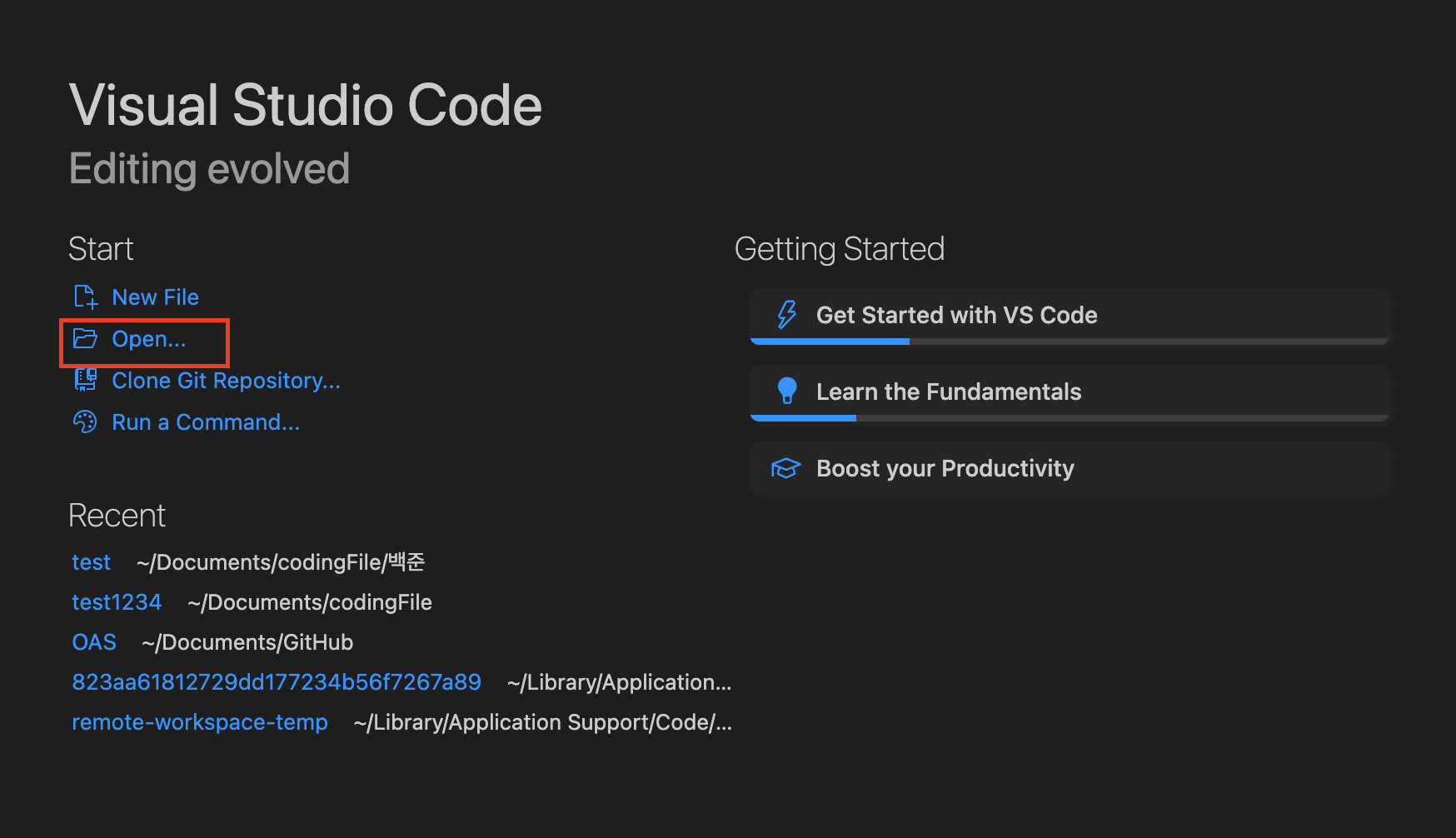Image resolution: width=1456 pixels, height=838 pixels.
Task: Click the lightbulb icon on Learn the Fundamentals
Action: point(786,391)
